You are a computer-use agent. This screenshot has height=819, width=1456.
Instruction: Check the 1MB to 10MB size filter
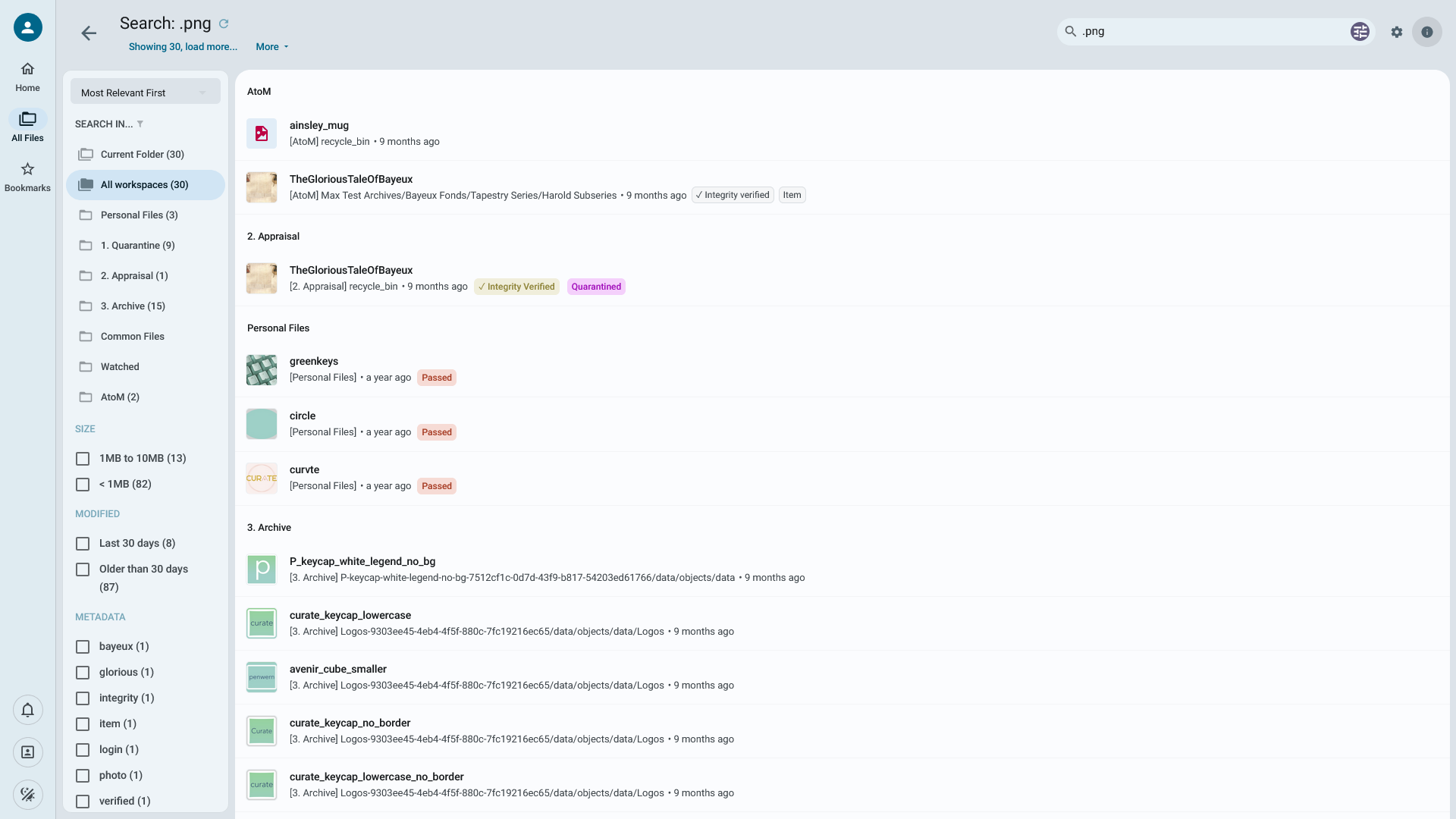point(82,458)
